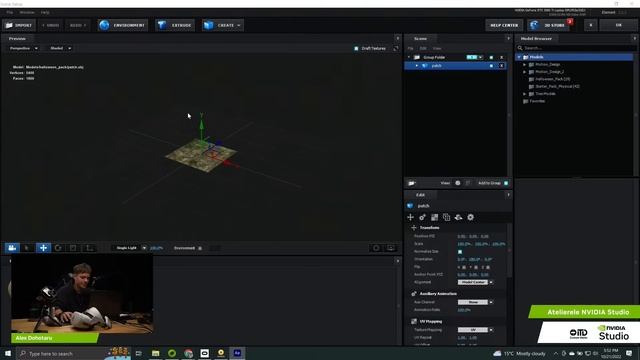This screenshot has width=640, height=360.
Task: Select the Move transform tool
Action: point(43,248)
